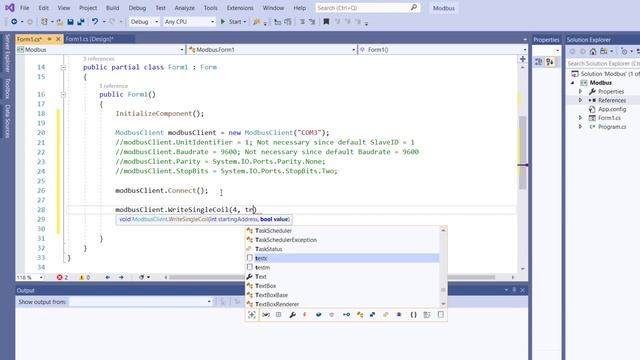This screenshot has height=360, width=640.
Task: Click the locals and parameters filter icon
Action: (266, 315)
